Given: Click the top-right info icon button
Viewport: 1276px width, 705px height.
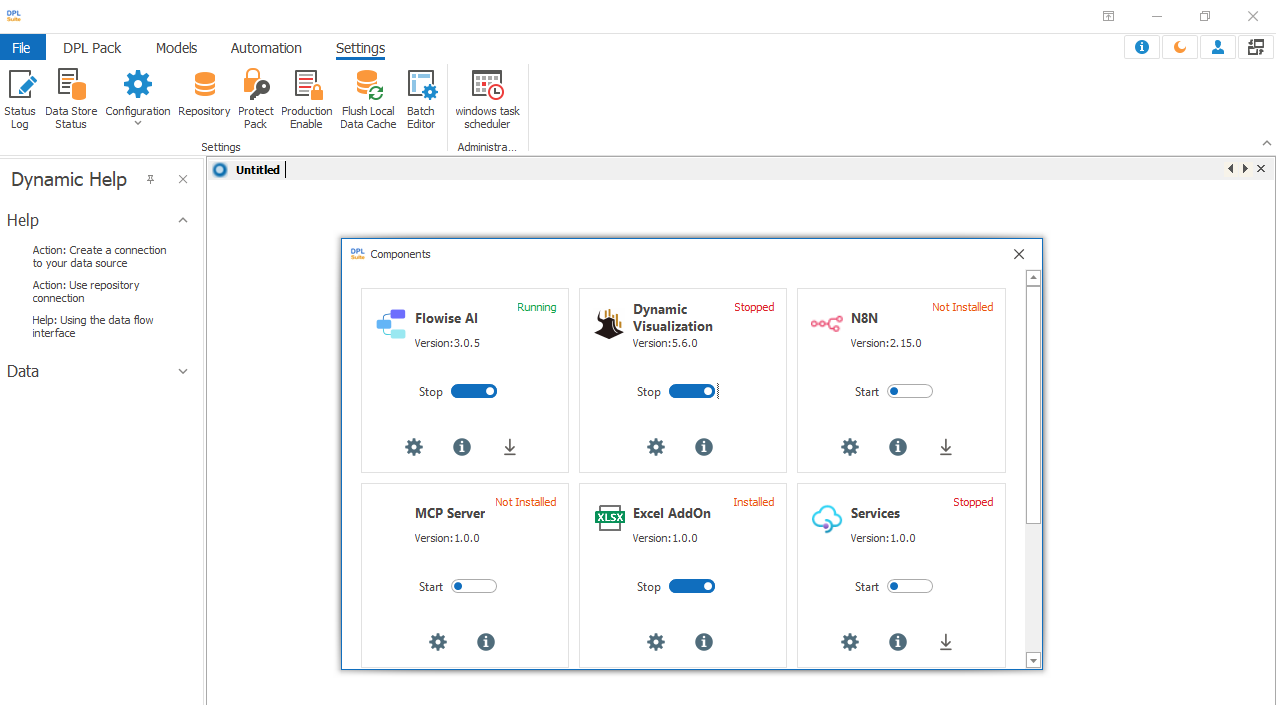Looking at the screenshot, I should pyautogui.click(x=1142, y=47).
